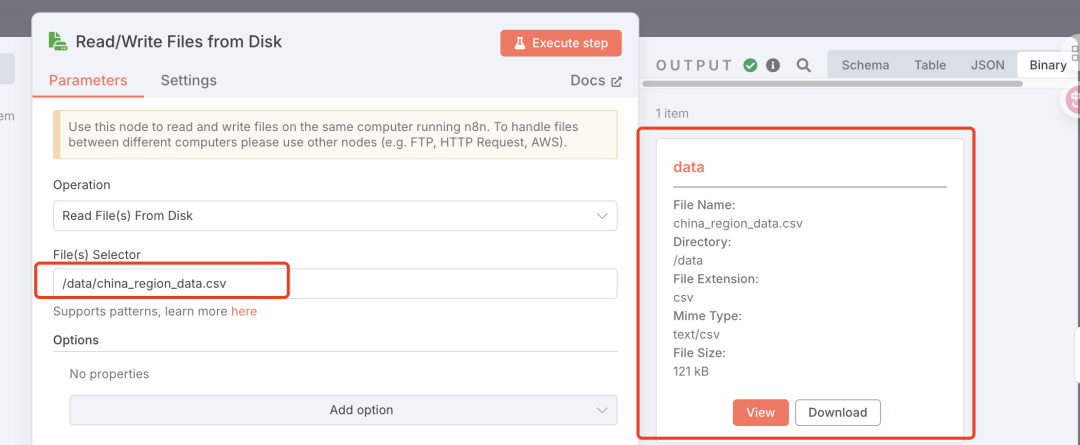Switch to the Parameters tab

click(88, 81)
